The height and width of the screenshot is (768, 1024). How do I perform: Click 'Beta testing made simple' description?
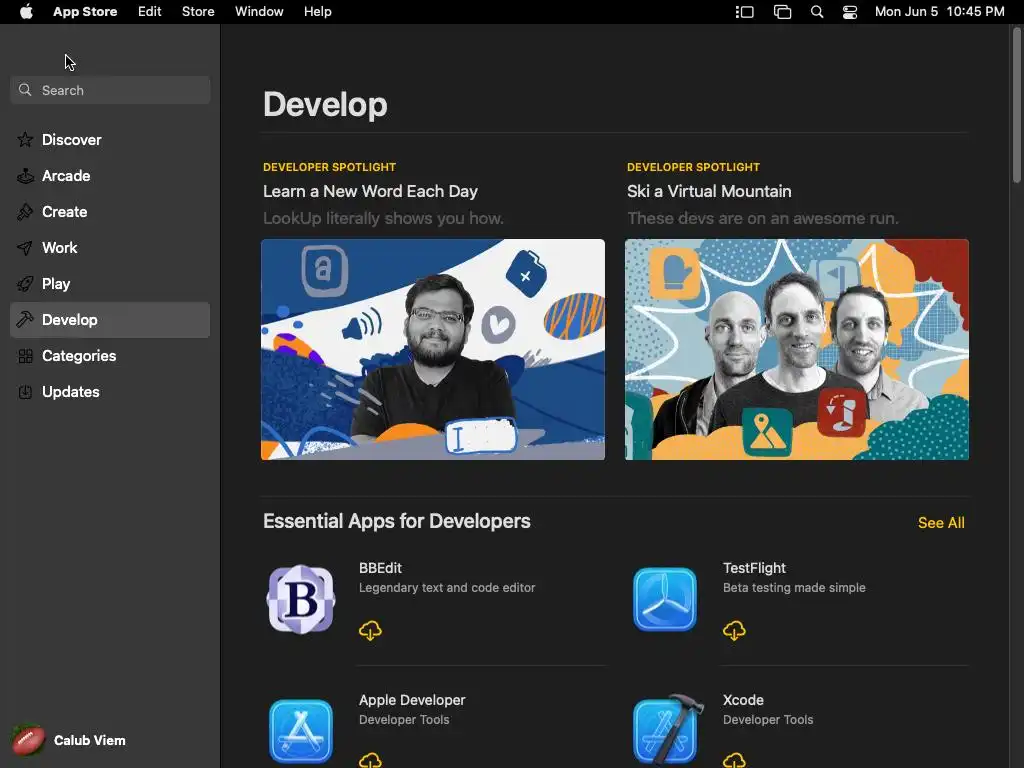pyautogui.click(x=794, y=588)
